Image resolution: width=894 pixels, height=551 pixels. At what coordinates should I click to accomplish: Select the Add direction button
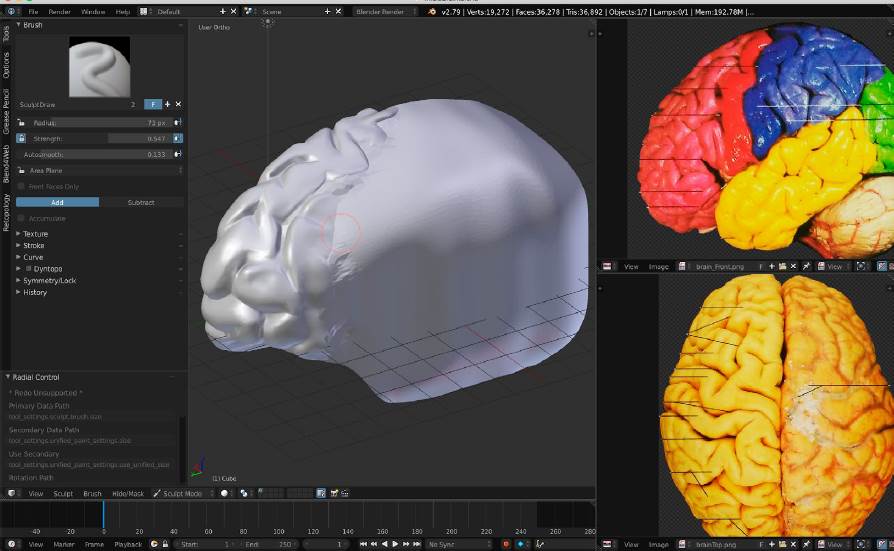[x=57, y=202]
